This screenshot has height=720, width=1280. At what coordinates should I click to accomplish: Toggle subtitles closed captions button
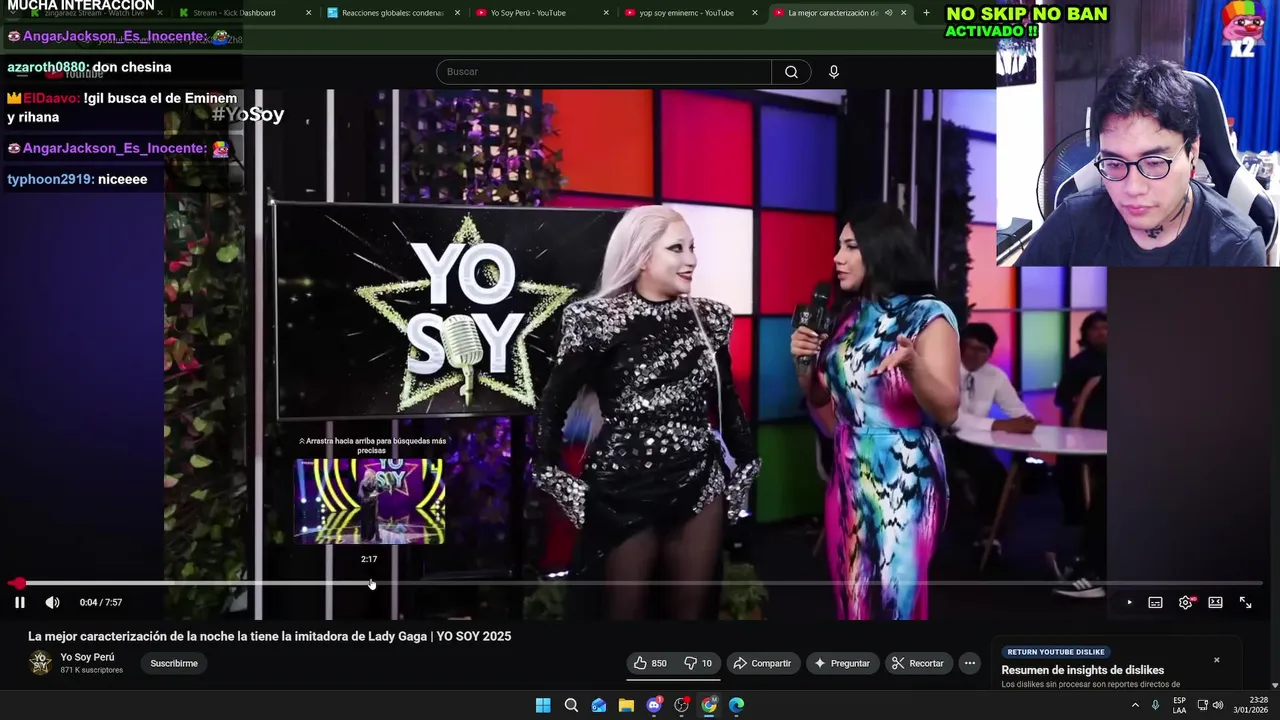pyautogui.click(x=1155, y=602)
